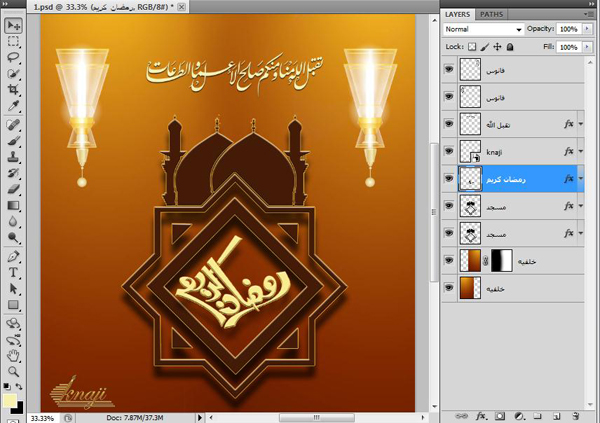This screenshot has height=423, width=600.
Task: Expand the knaji layer effects arrow
Action: tap(581, 150)
